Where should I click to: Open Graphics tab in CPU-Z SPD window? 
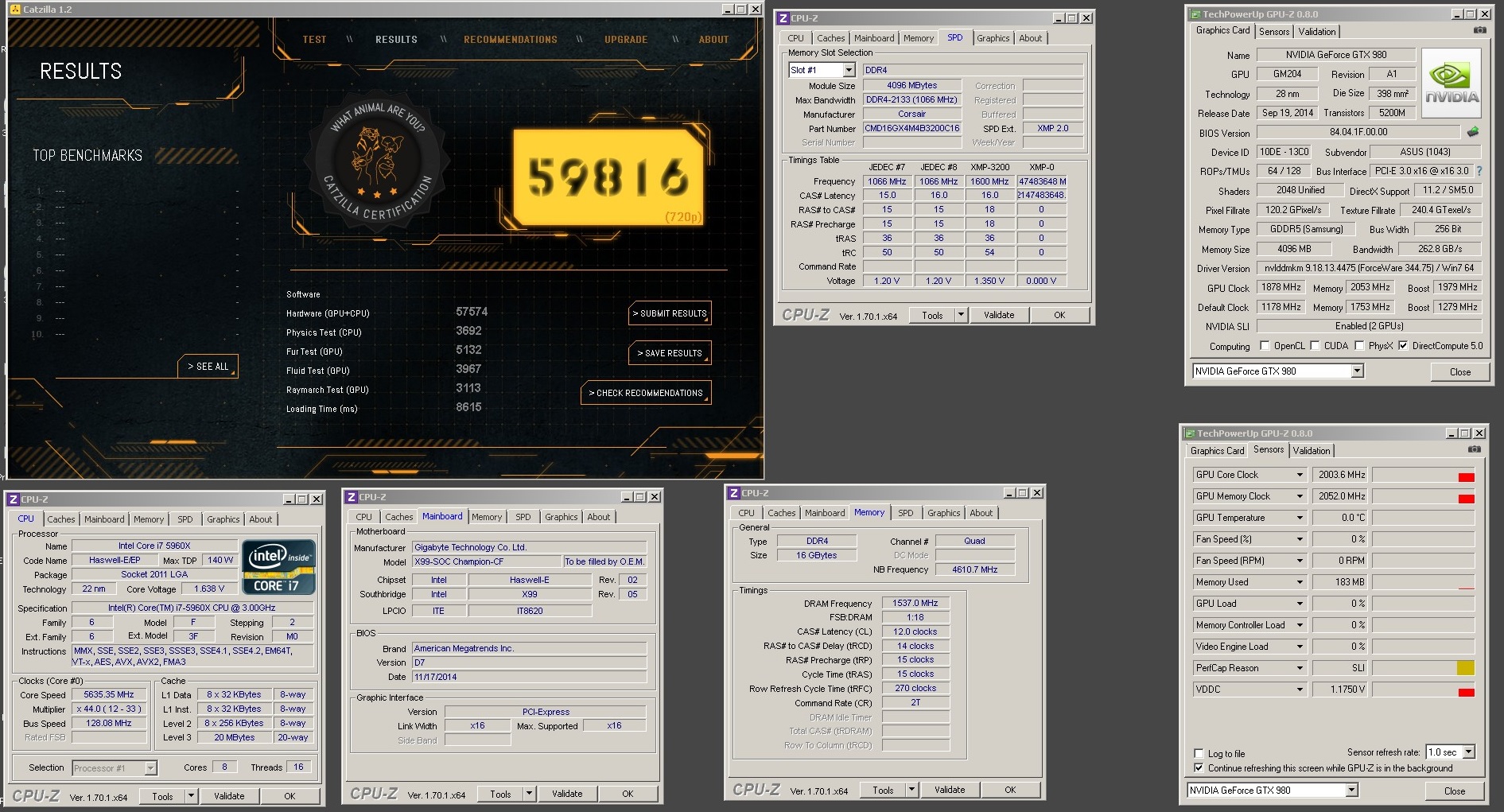click(x=993, y=38)
